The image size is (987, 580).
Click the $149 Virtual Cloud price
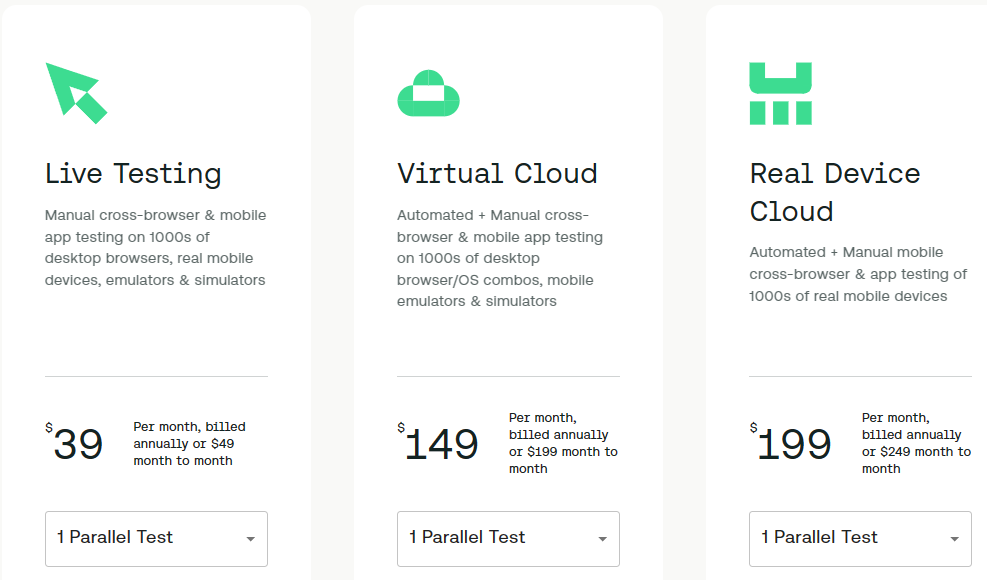tap(438, 442)
